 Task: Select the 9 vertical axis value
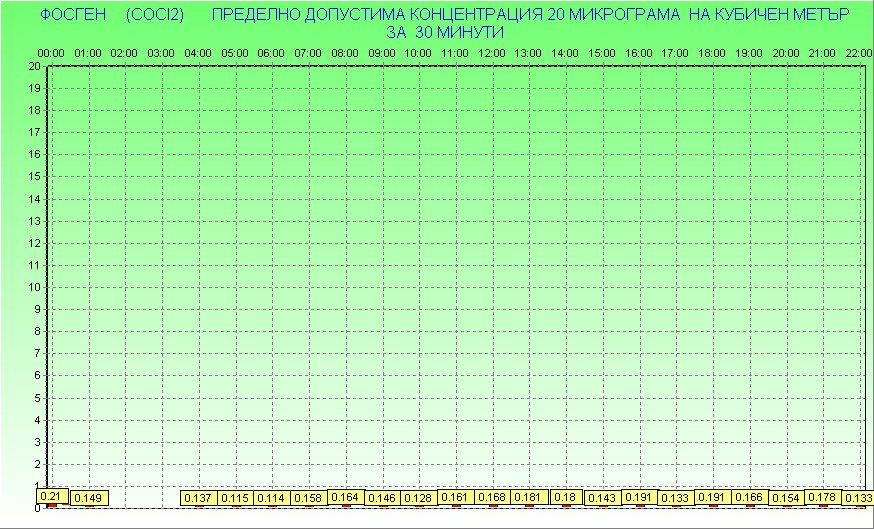coord(37,309)
